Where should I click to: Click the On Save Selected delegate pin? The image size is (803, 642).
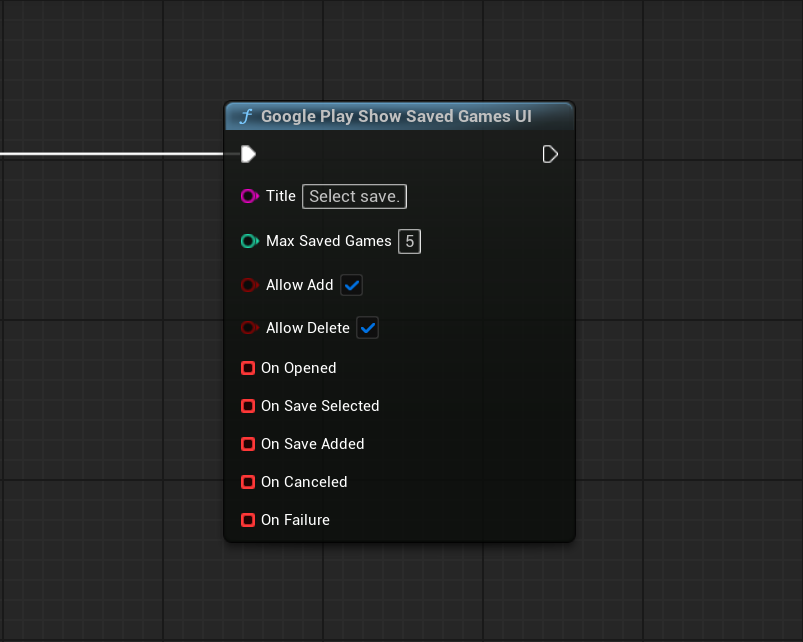tap(248, 406)
